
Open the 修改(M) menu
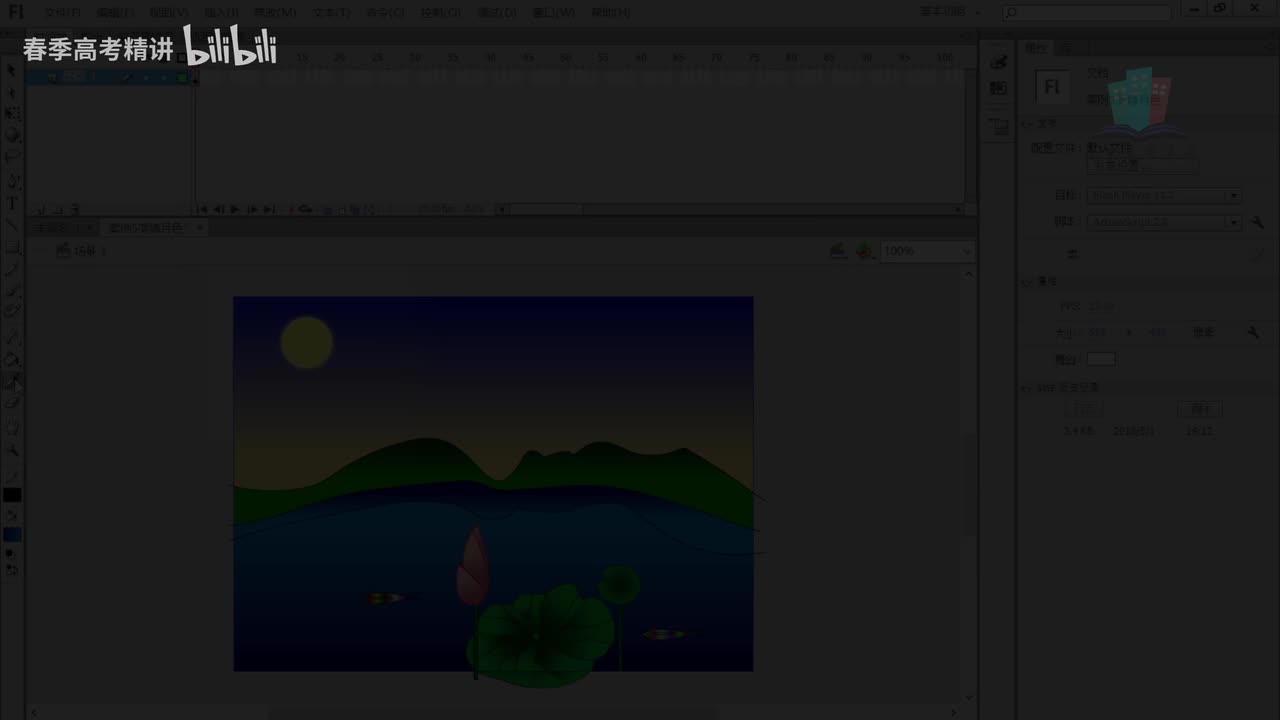[x=274, y=13]
